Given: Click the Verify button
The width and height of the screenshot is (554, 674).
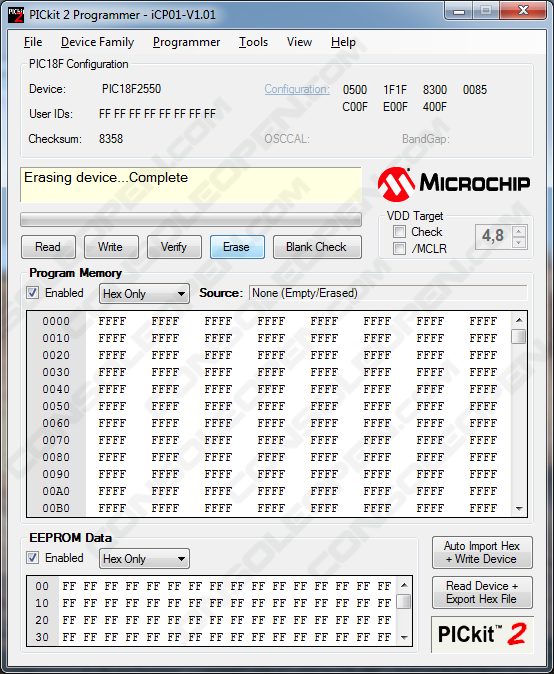Looking at the screenshot, I should point(174,247).
